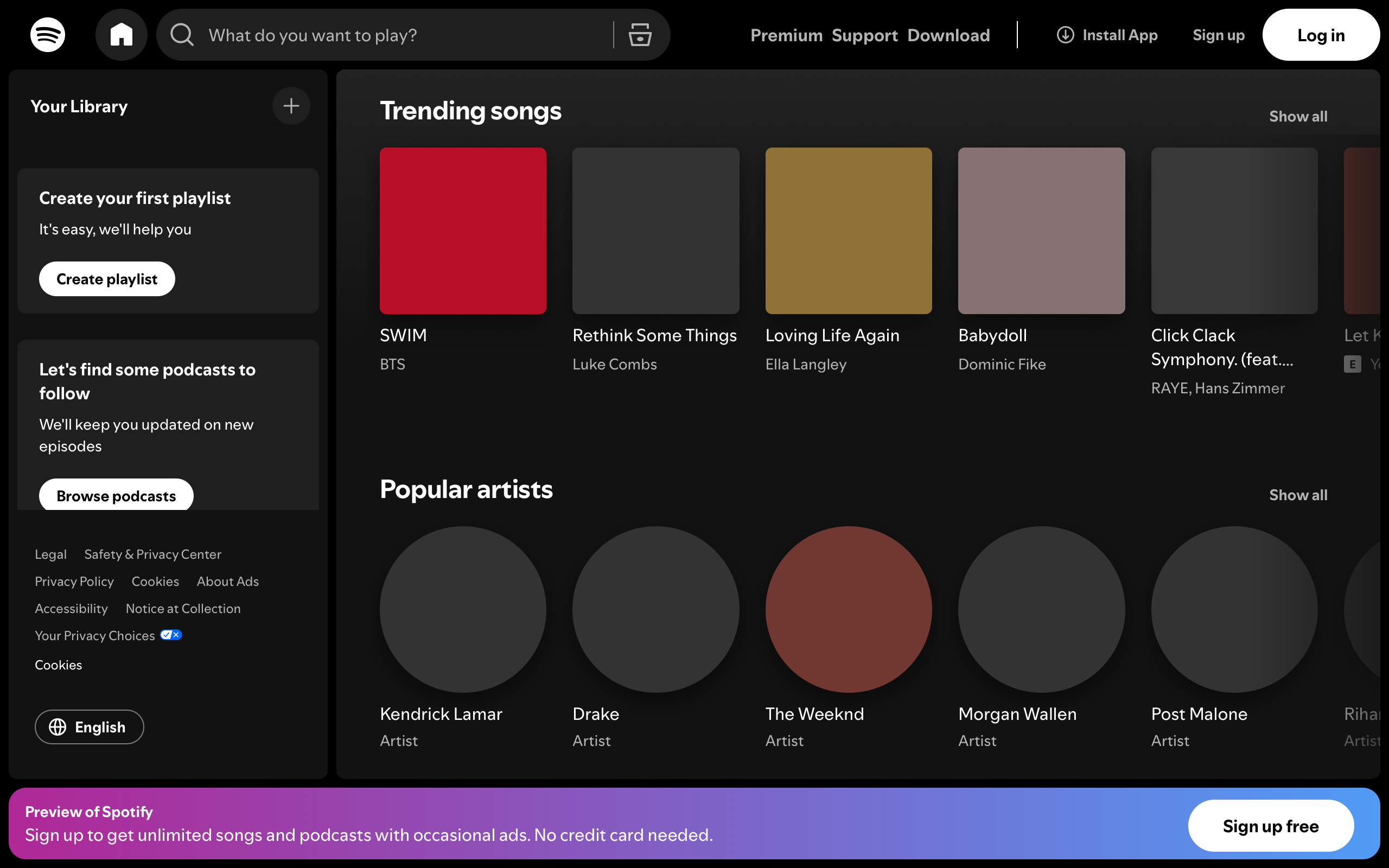Click the Browse podcasts button
Image resolution: width=1389 pixels, height=868 pixels.
(x=116, y=495)
